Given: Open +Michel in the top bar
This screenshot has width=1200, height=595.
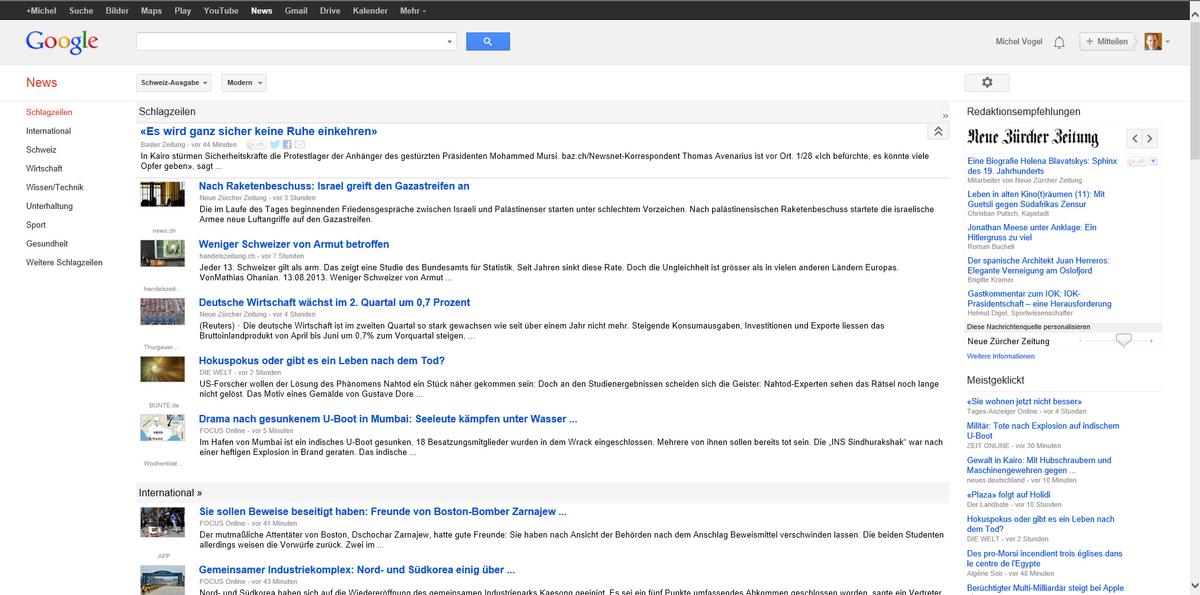Looking at the screenshot, I should 43,10.
